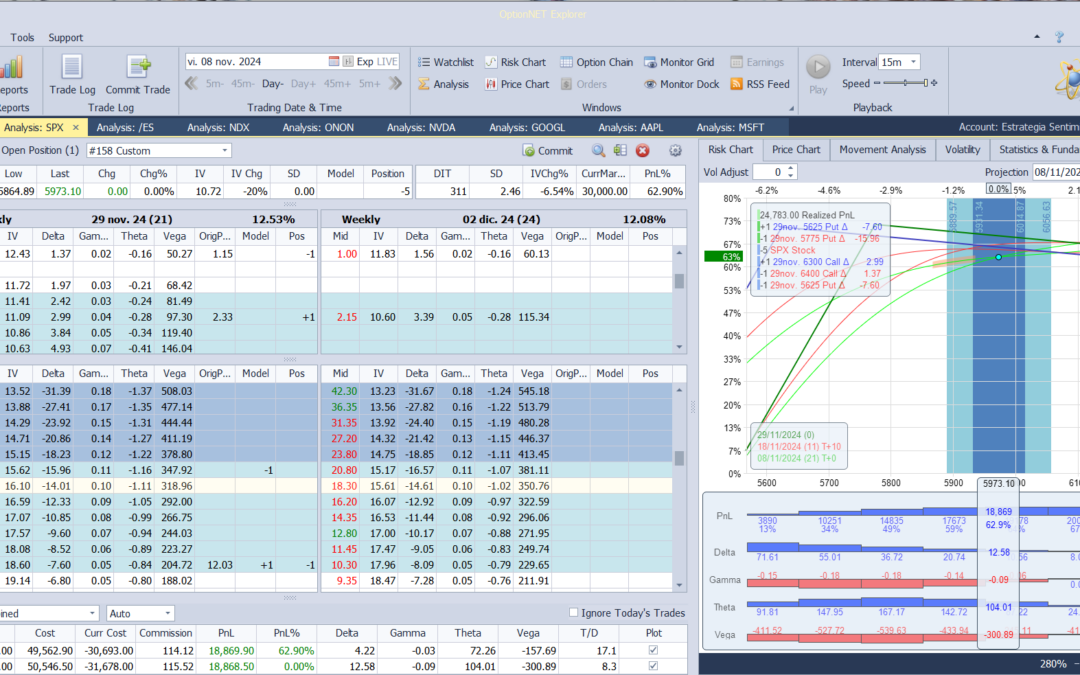Click the red delete position icon
This screenshot has height=675, width=1080.
(x=642, y=150)
